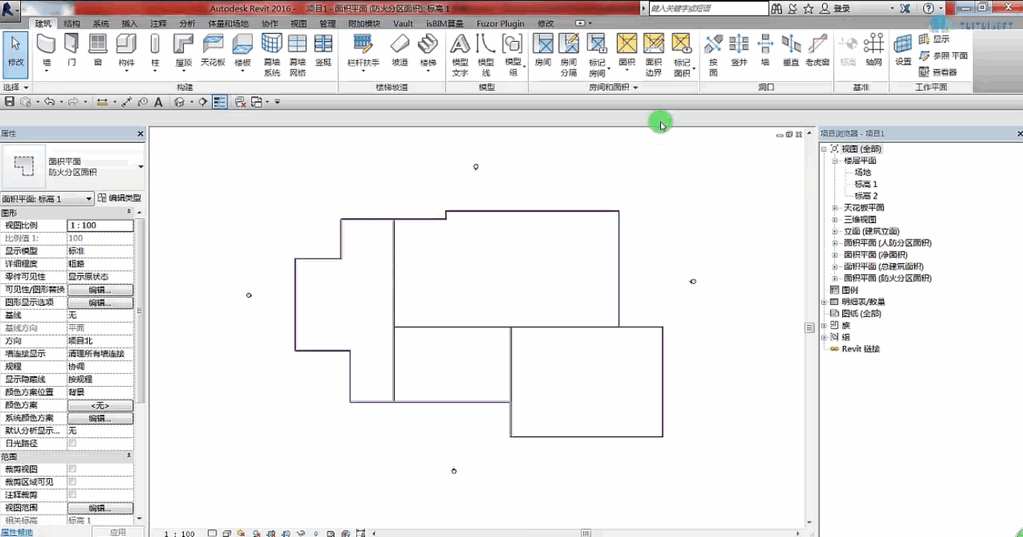Select the 面积边界 area boundary tool
1023x537 pixels.
coord(654,55)
